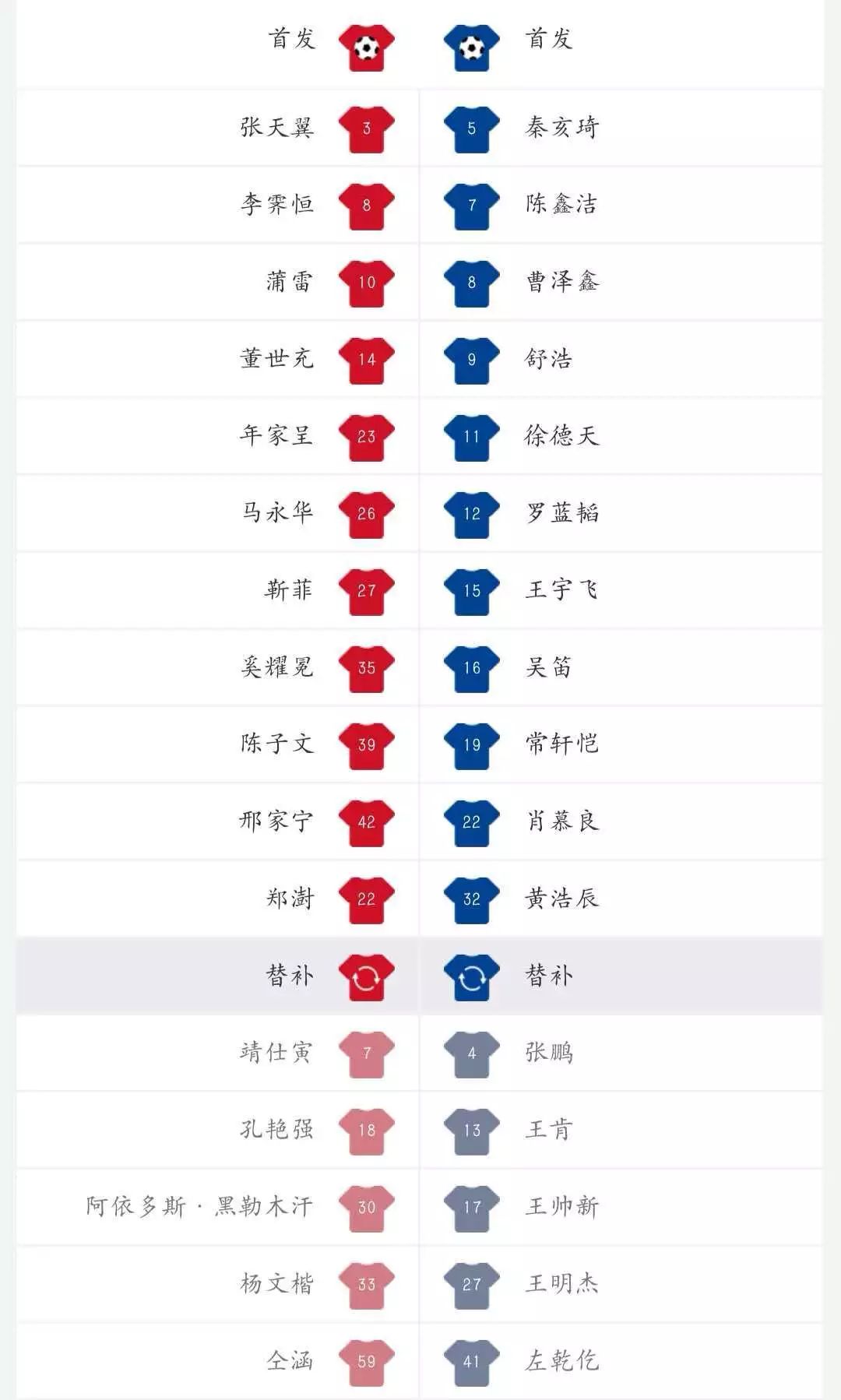This screenshot has height=1400, width=841.
Task: Select blue jersey number 5
Action: [x=471, y=129]
